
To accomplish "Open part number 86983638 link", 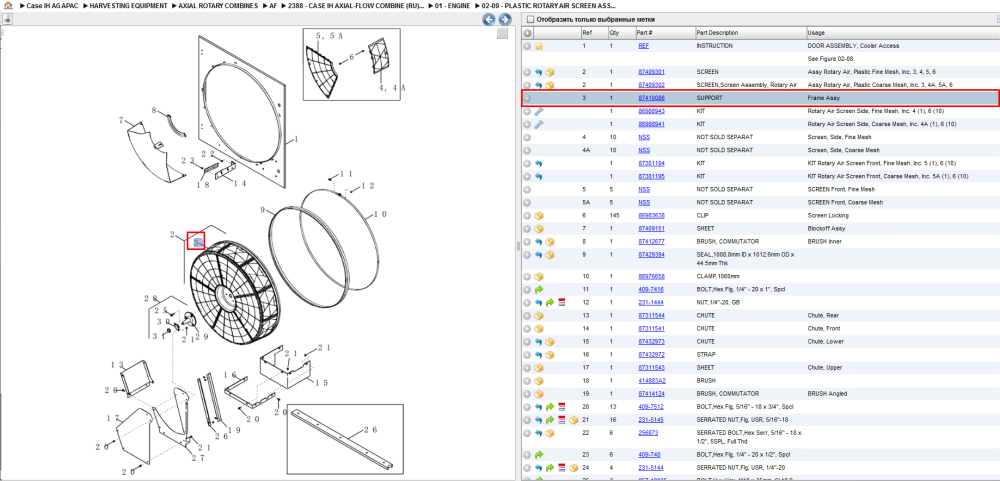I will coord(651,216).
